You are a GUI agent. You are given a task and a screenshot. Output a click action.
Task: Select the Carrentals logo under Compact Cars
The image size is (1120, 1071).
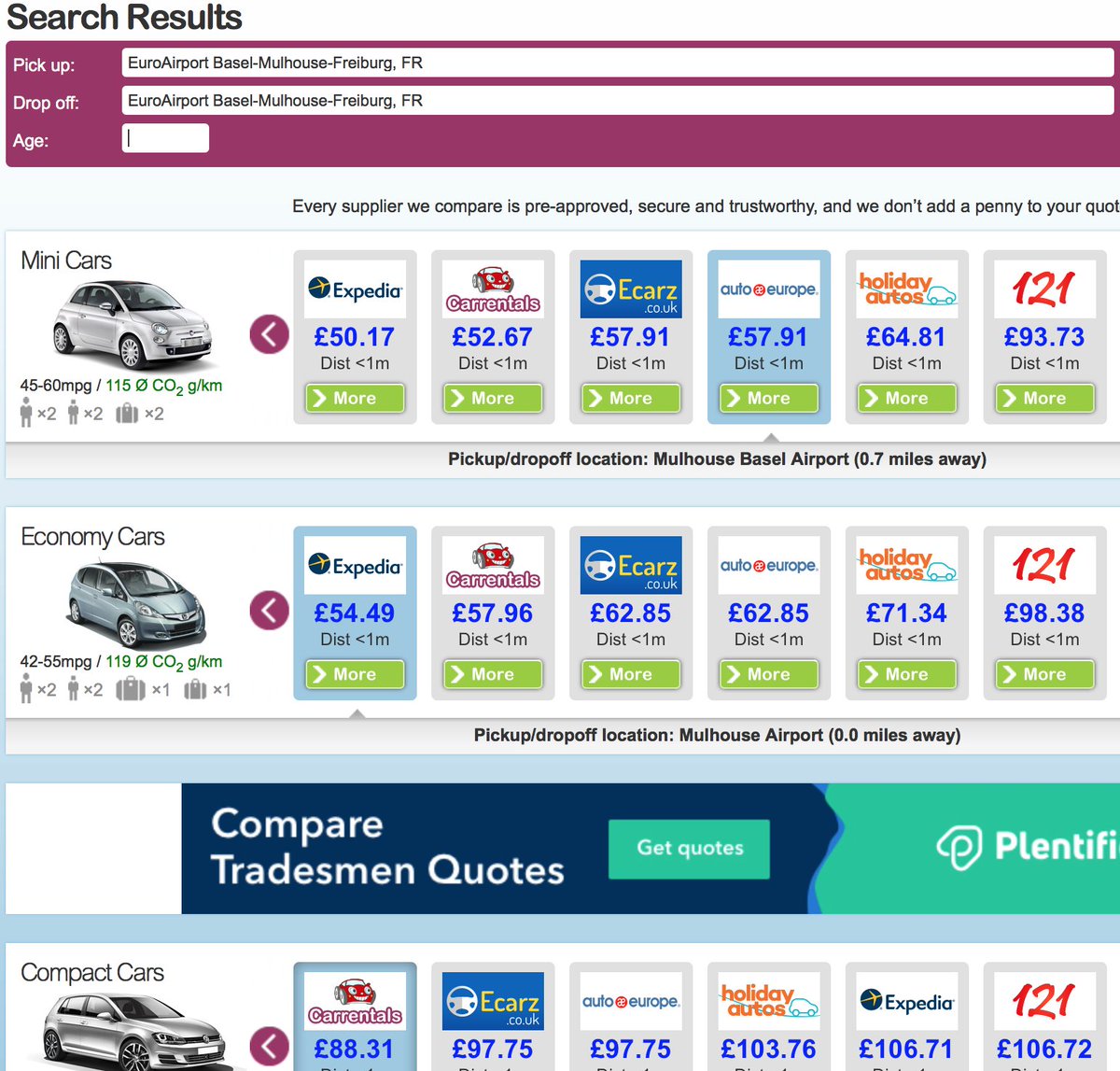pyautogui.click(x=355, y=999)
